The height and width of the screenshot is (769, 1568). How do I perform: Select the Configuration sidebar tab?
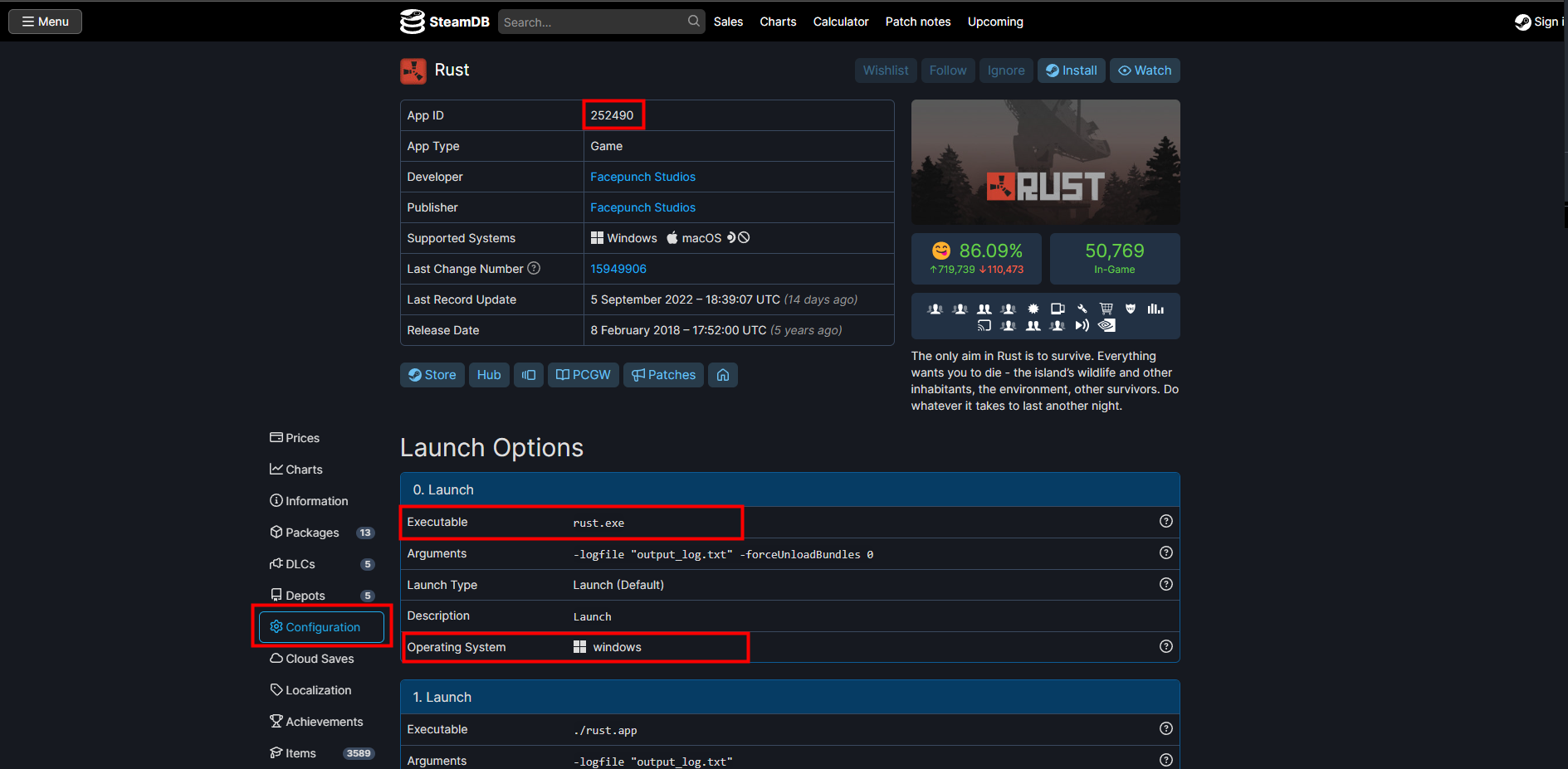pyautogui.click(x=321, y=627)
